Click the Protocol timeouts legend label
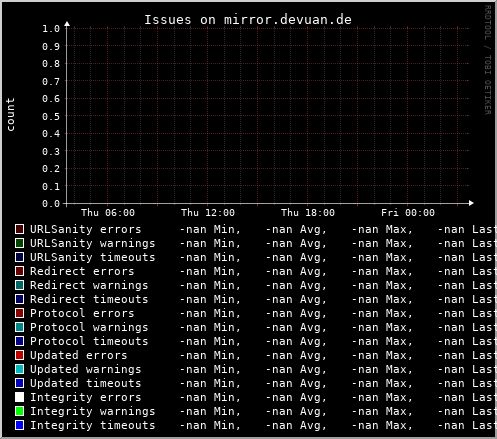This screenshot has width=497, height=439. (x=89, y=341)
